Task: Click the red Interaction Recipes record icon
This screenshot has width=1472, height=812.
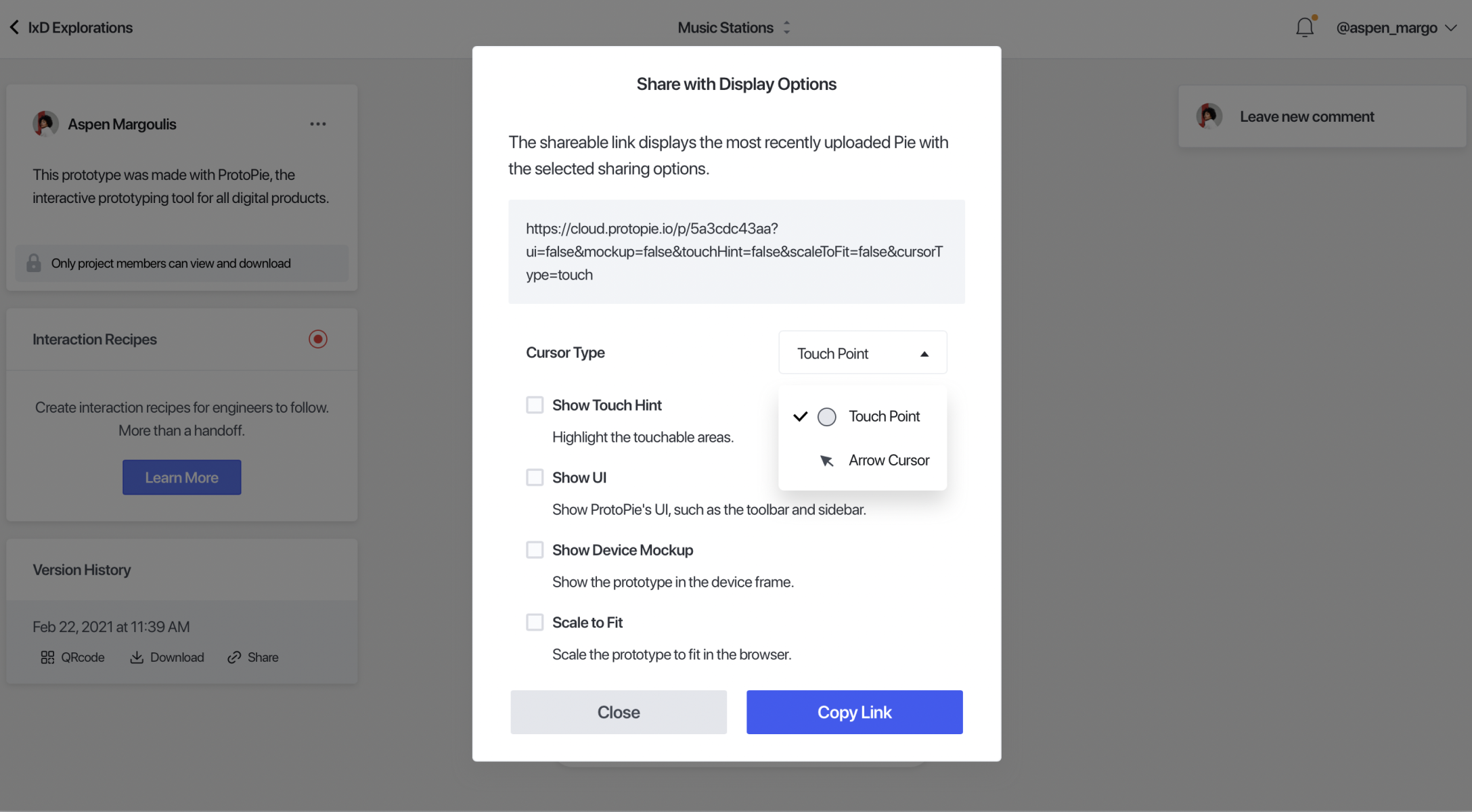Action: click(318, 339)
